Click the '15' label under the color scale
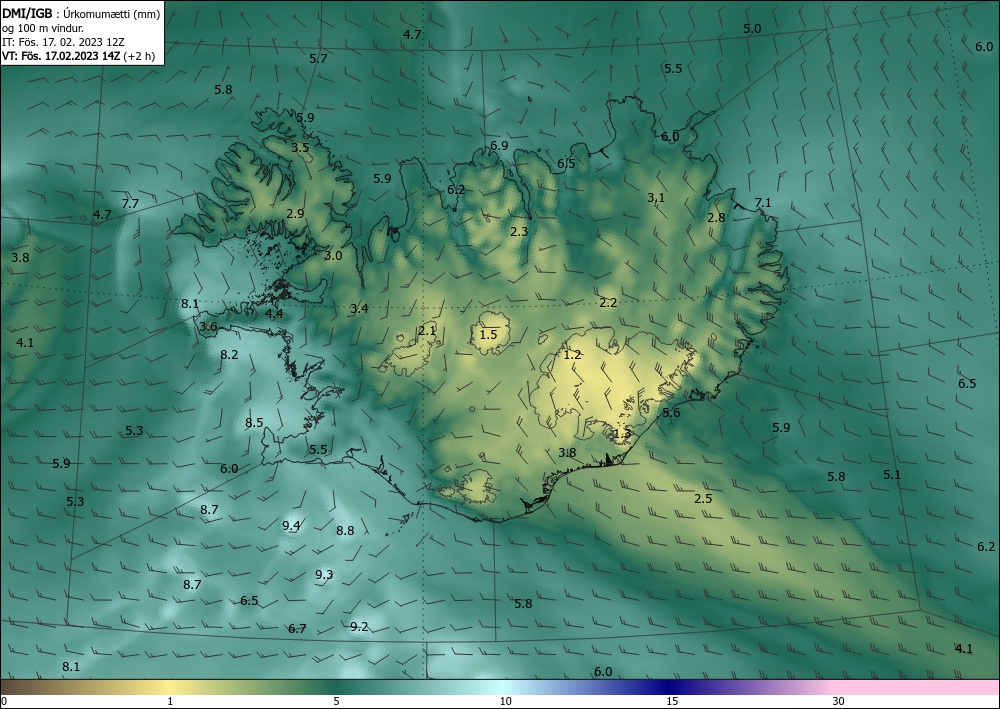The image size is (1000, 709). pyautogui.click(x=672, y=701)
